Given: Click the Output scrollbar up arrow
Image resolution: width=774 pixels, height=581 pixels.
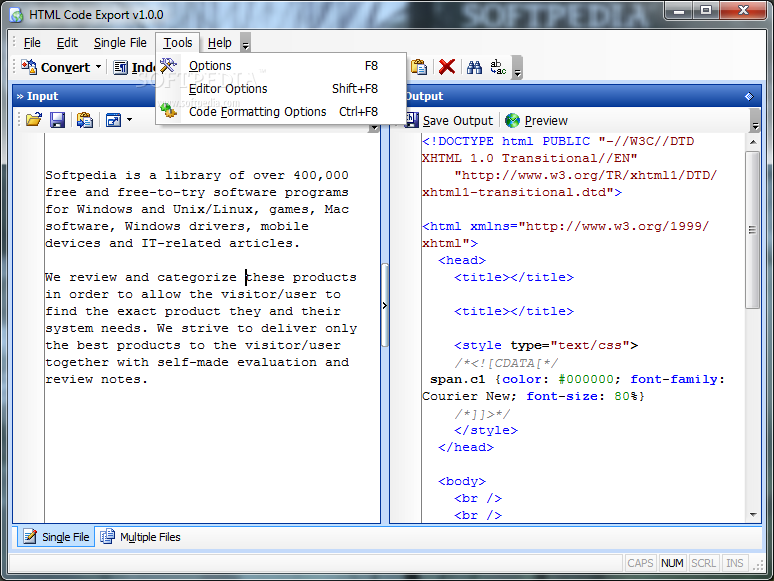Looking at the screenshot, I should tap(753, 142).
